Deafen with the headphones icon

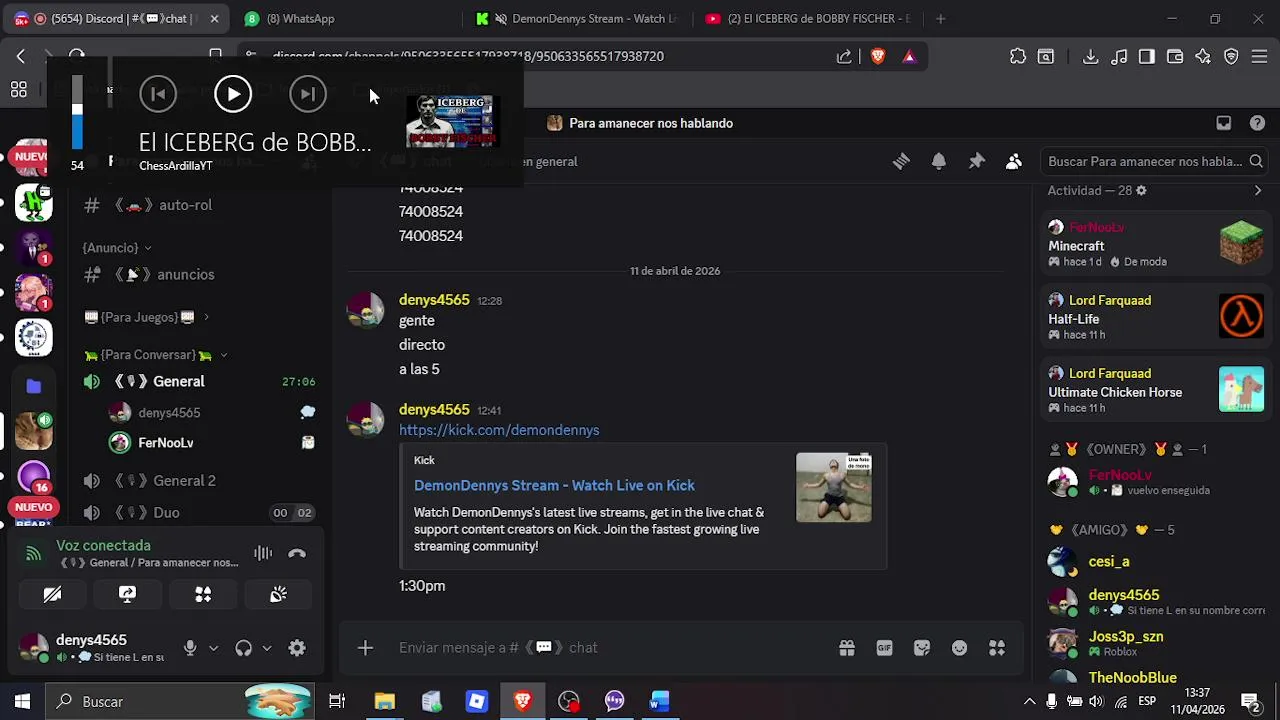pyautogui.click(x=243, y=648)
